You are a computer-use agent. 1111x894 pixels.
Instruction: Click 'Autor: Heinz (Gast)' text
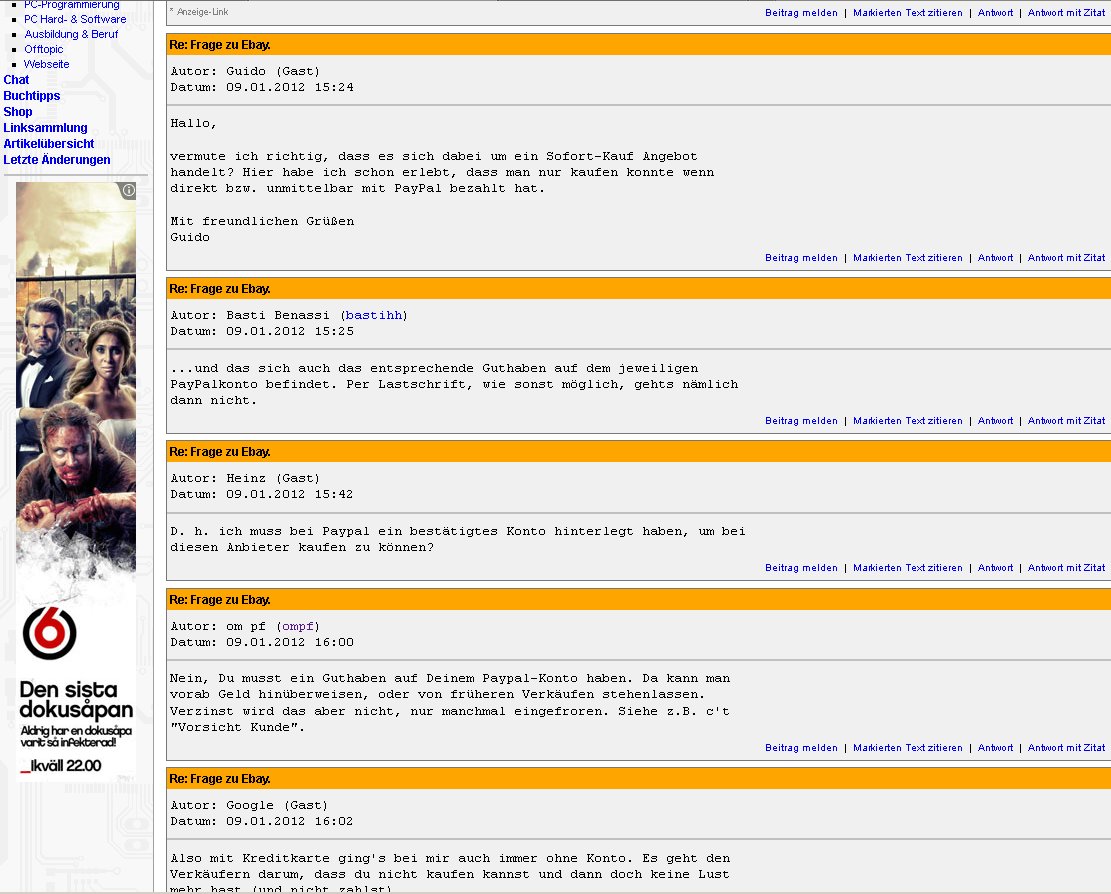coord(245,478)
